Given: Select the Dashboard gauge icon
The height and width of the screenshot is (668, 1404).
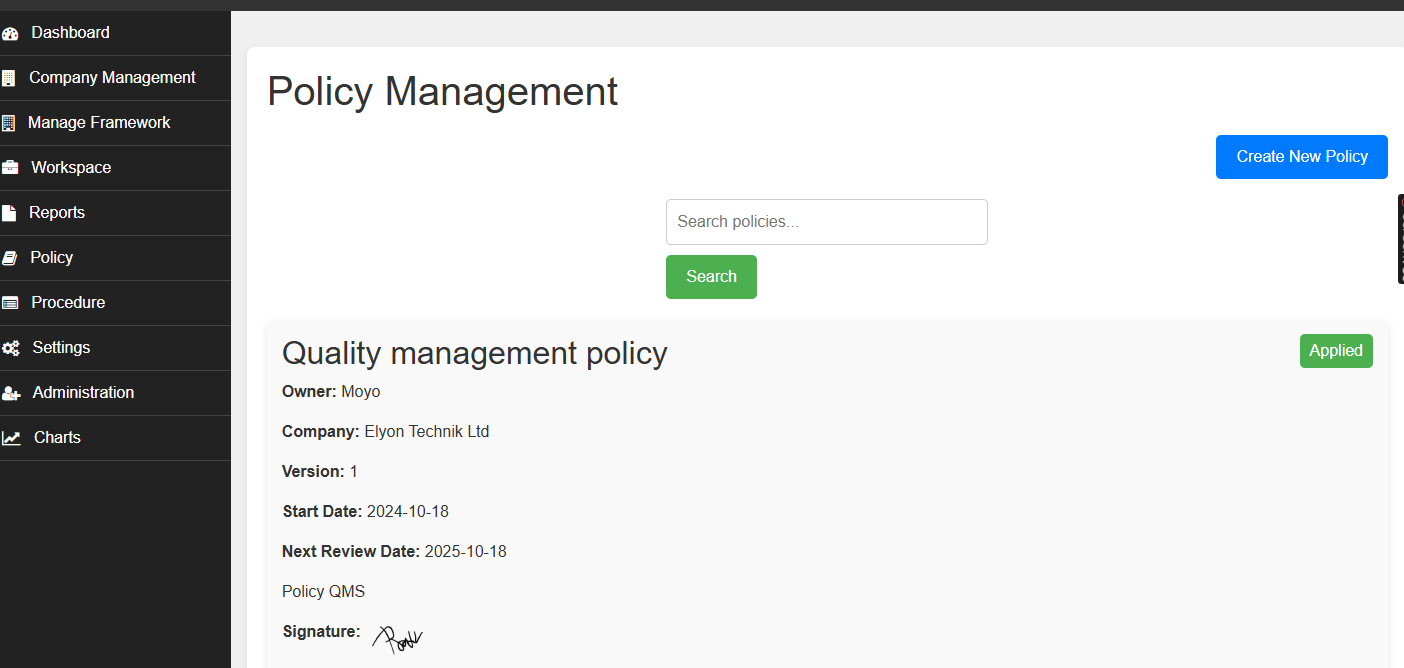Looking at the screenshot, I should [x=11, y=32].
